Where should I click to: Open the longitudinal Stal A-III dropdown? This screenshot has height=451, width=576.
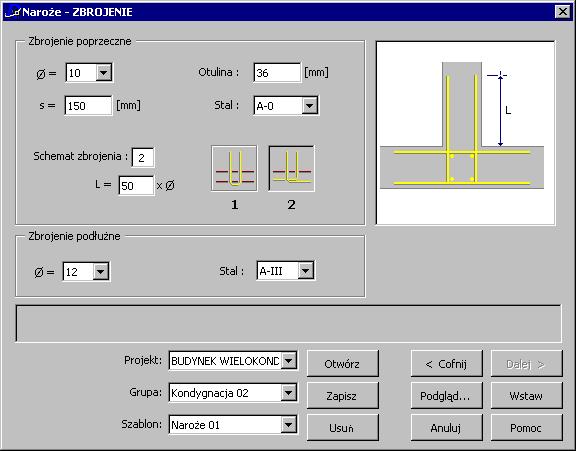click(306, 271)
